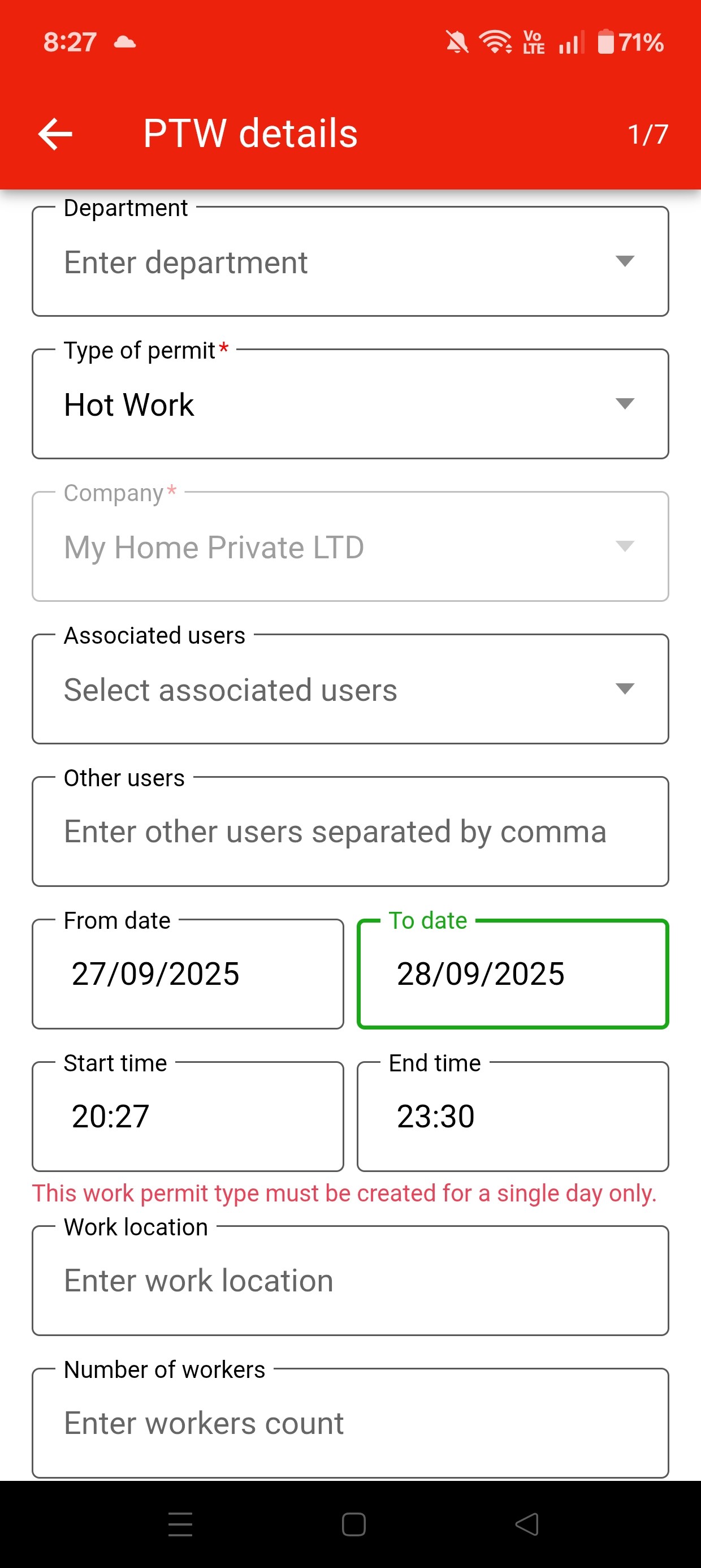
Task: Tap the Wi-Fi status icon
Action: (x=495, y=42)
